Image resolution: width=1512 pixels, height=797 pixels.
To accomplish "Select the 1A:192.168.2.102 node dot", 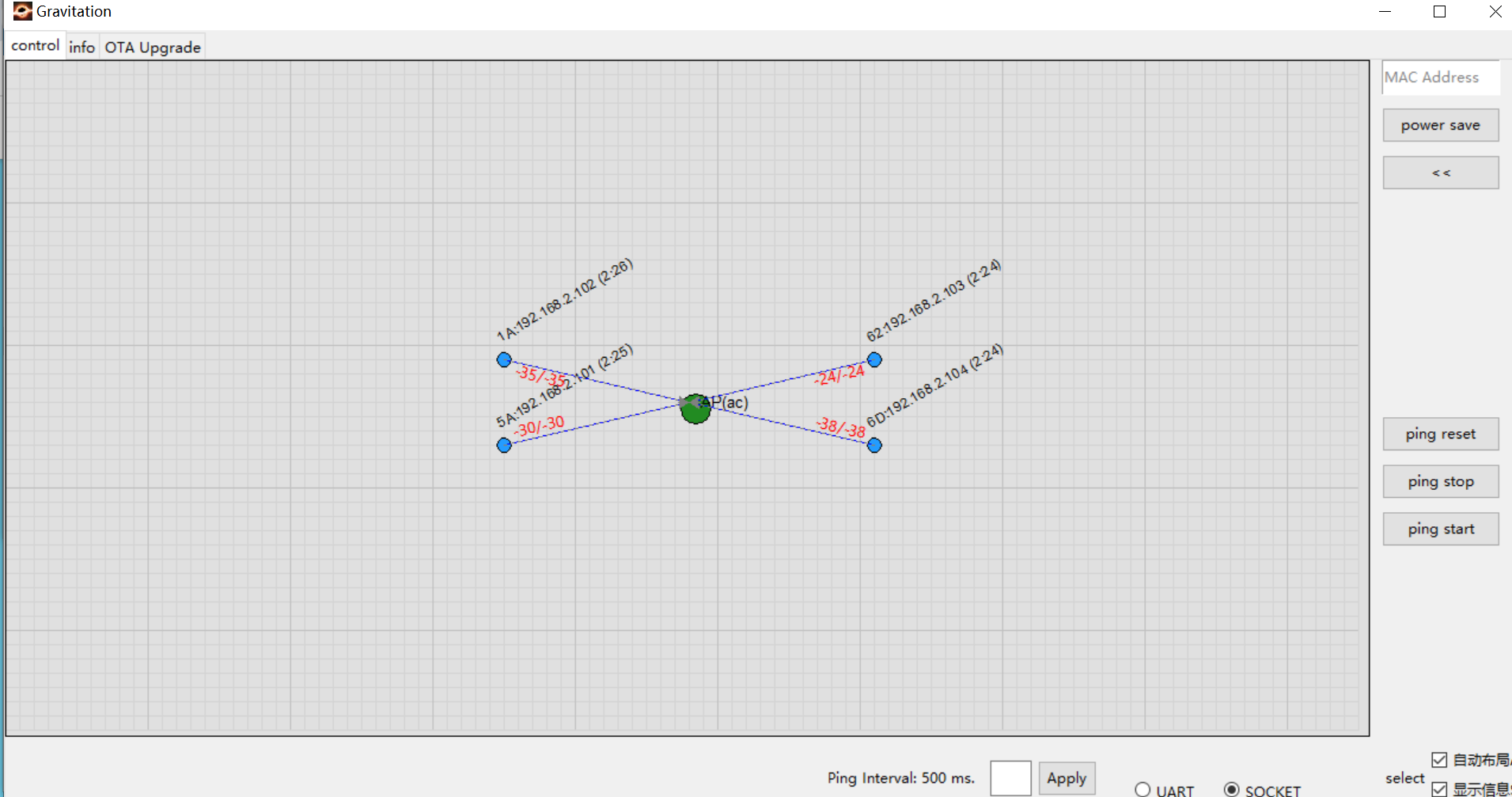I will coord(504,360).
